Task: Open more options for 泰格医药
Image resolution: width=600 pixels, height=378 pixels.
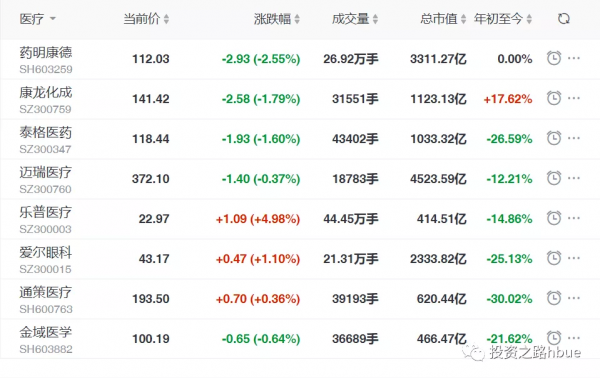Action: coord(574,138)
